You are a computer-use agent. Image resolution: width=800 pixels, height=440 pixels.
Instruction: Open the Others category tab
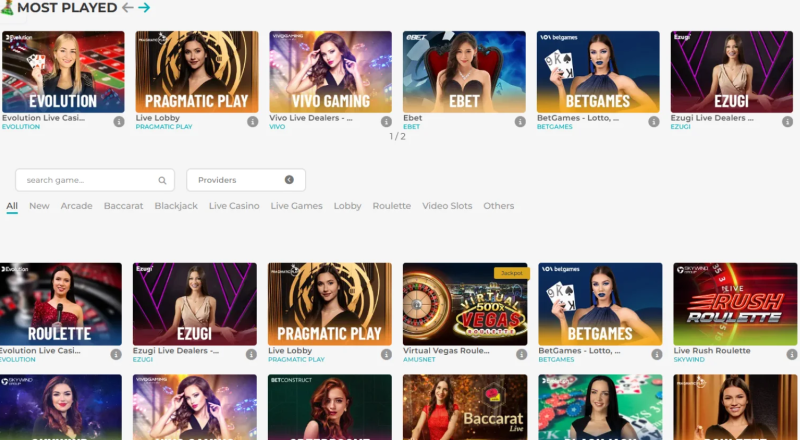point(498,206)
